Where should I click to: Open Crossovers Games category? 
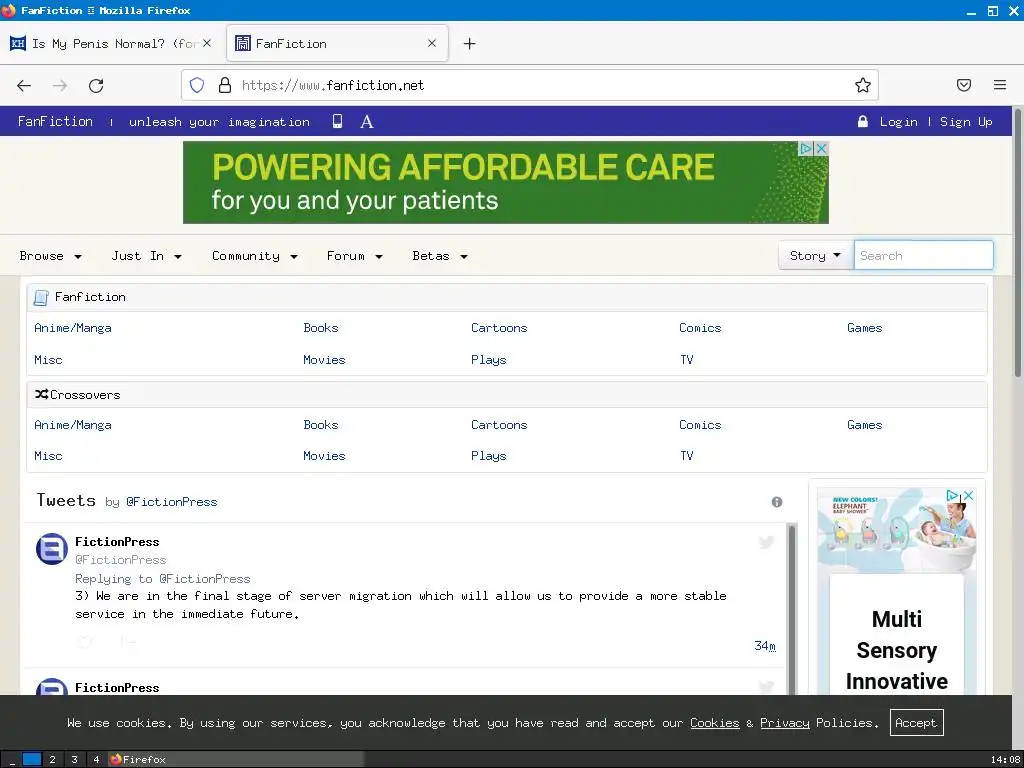[865, 425]
